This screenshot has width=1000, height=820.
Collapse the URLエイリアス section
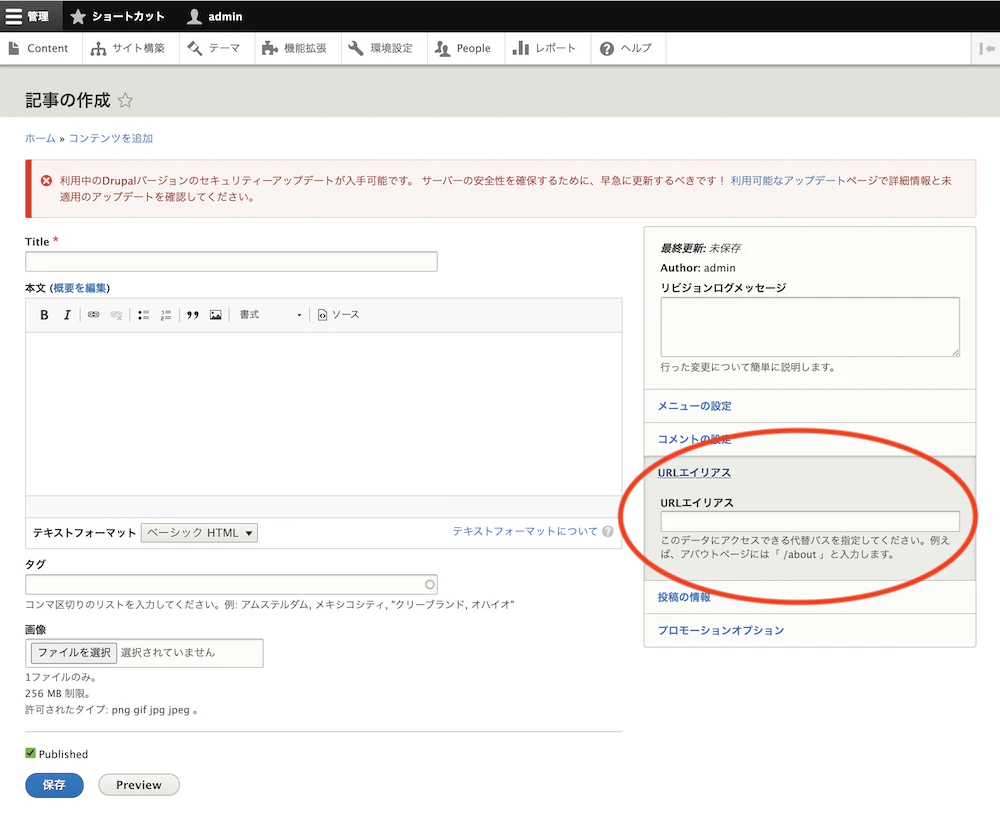695,472
